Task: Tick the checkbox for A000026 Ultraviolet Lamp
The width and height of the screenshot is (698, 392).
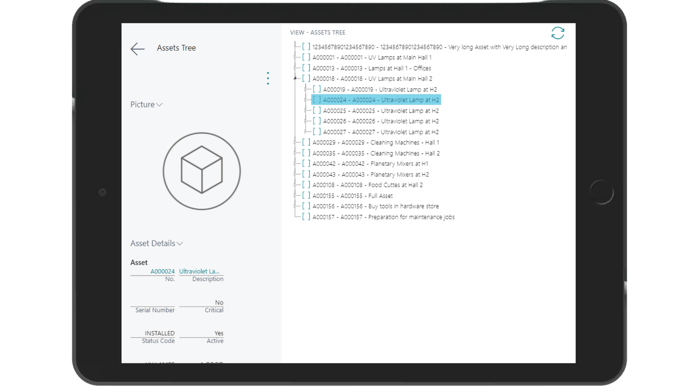Action: point(317,121)
